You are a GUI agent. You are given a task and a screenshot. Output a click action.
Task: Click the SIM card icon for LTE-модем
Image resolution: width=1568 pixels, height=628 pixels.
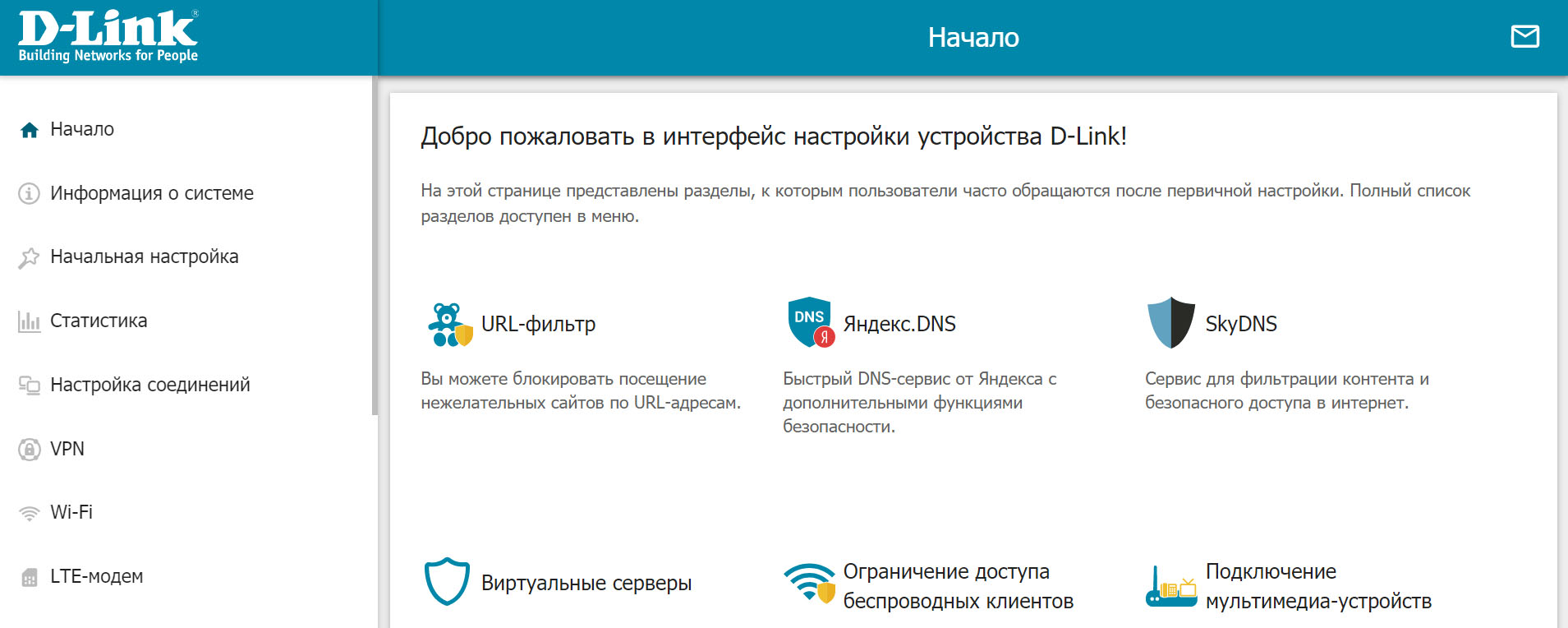tap(30, 577)
